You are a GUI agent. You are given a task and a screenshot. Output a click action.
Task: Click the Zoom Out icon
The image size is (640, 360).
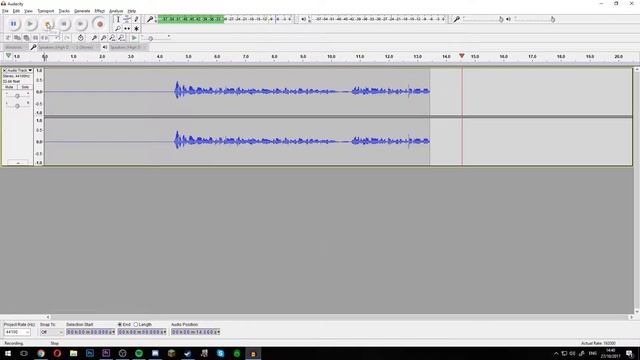[103, 38]
